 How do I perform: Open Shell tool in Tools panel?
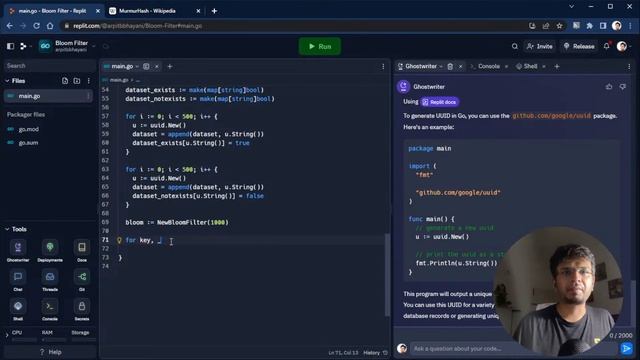coord(18,309)
